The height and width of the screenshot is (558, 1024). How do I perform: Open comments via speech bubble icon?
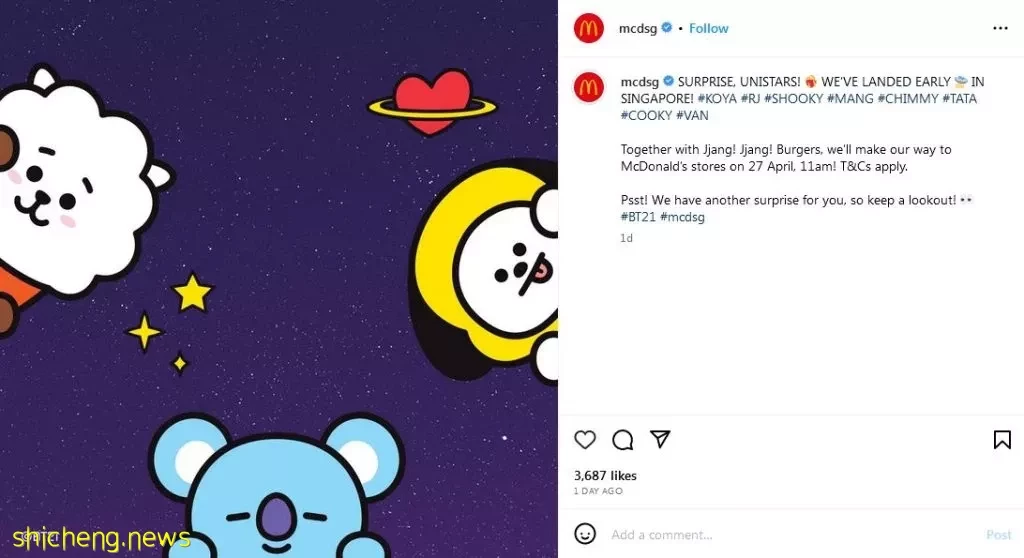pyautogui.click(x=622, y=440)
